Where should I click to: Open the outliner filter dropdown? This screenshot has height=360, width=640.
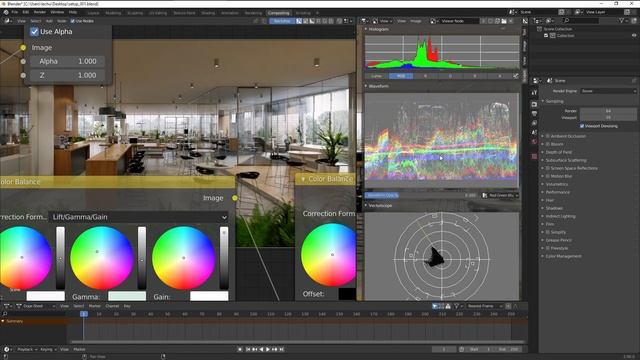[623, 20]
